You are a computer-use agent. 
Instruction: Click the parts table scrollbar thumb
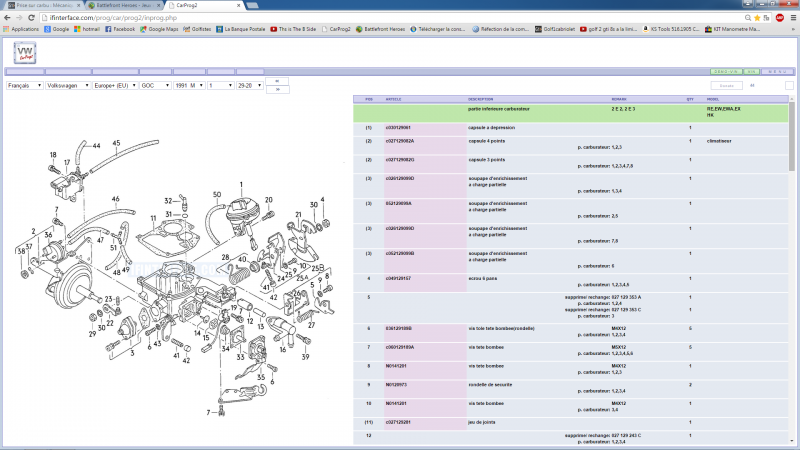[791, 136]
